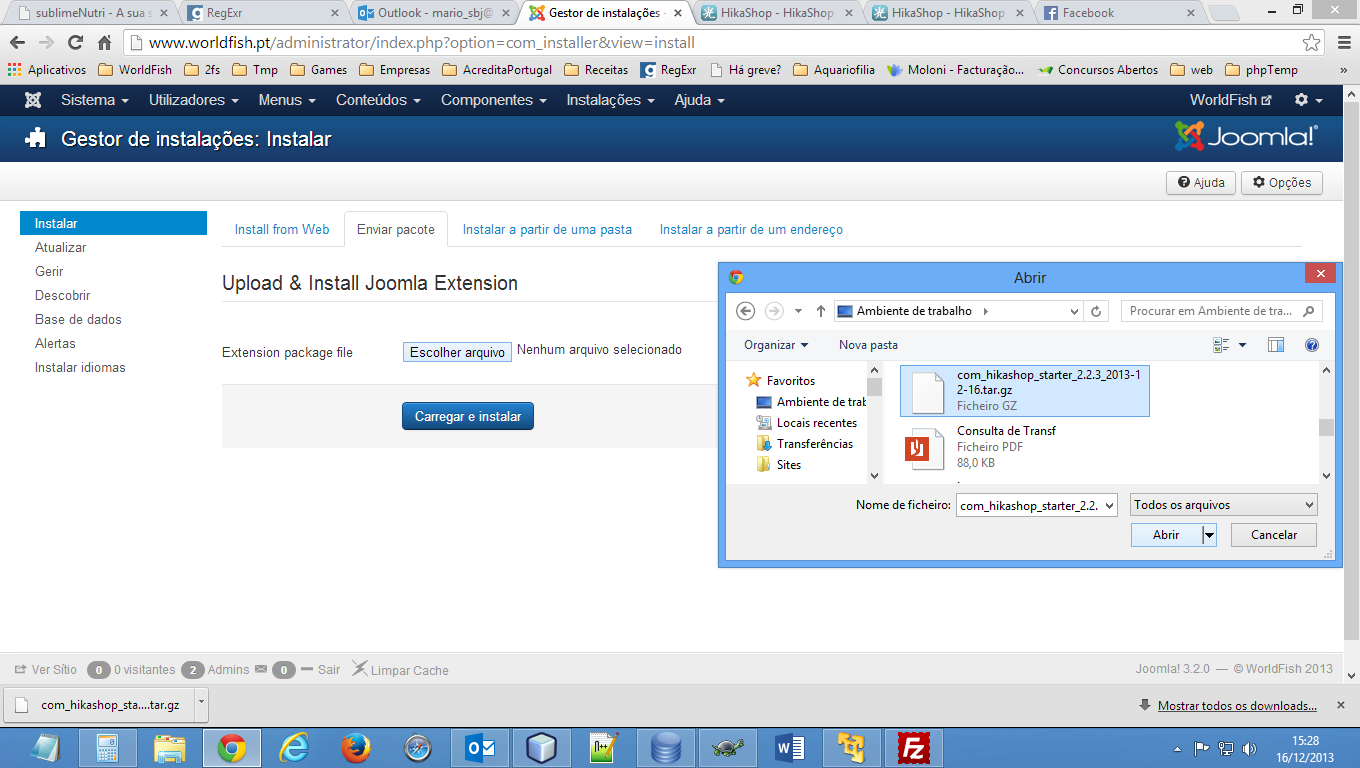
Task: Click the change view icon in Abrir dialog
Action: click(1221, 345)
